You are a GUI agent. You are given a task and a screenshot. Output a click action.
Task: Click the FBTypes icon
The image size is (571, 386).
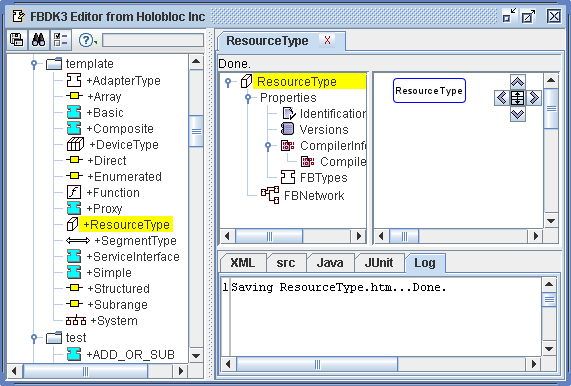(x=288, y=177)
